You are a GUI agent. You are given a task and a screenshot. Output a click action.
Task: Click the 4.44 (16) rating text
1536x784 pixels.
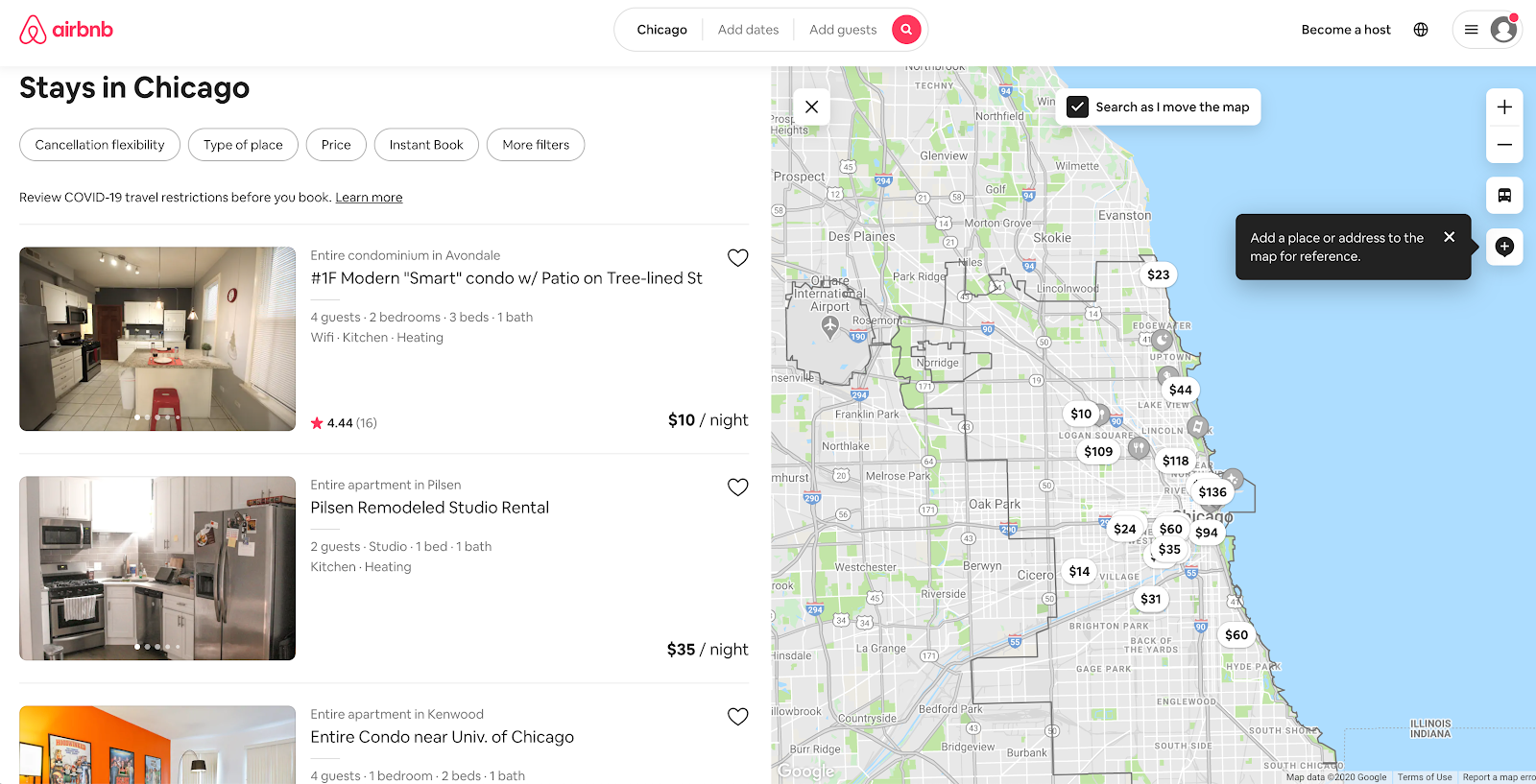pos(344,423)
